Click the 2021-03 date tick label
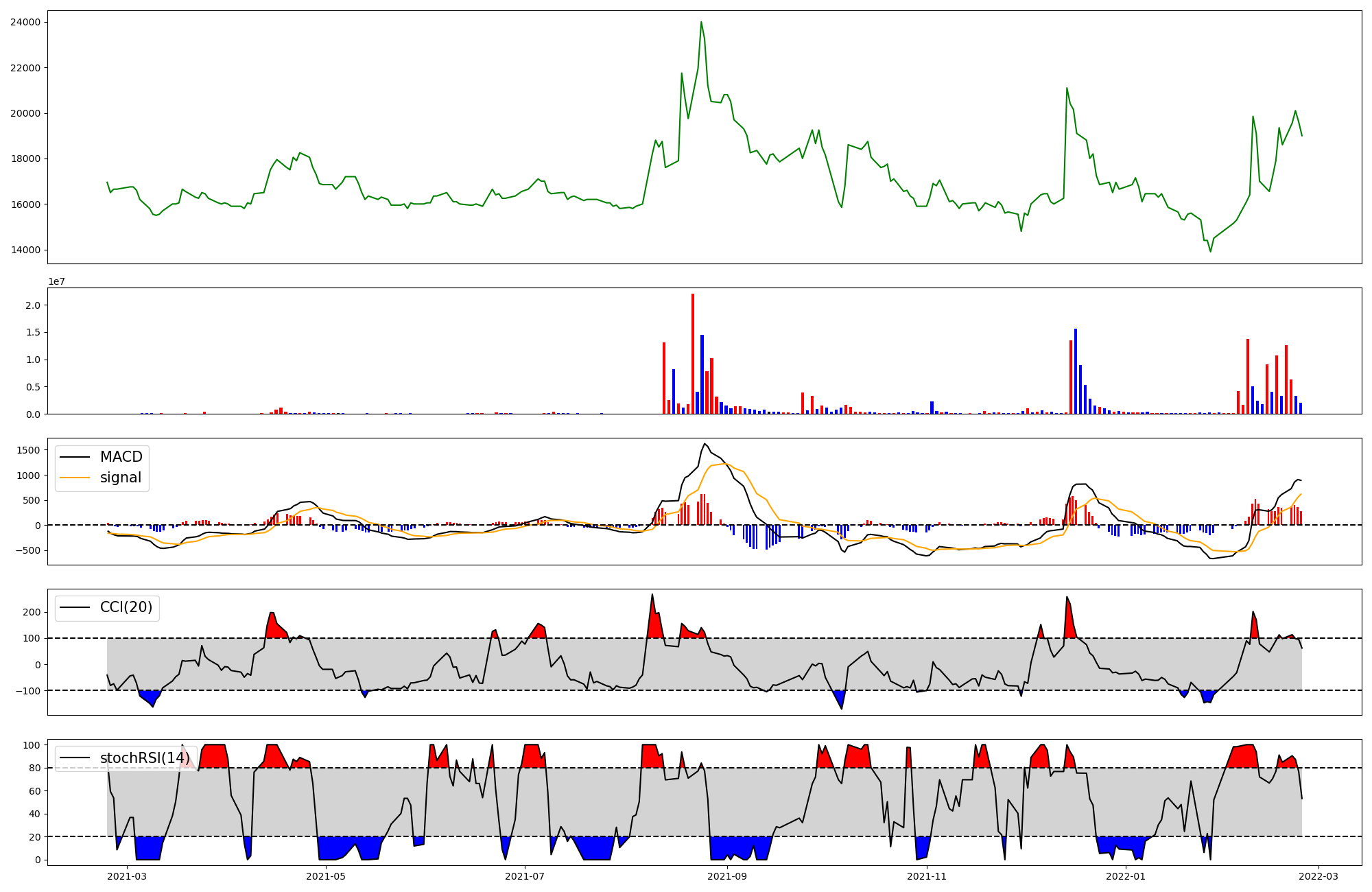 point(127,876)
